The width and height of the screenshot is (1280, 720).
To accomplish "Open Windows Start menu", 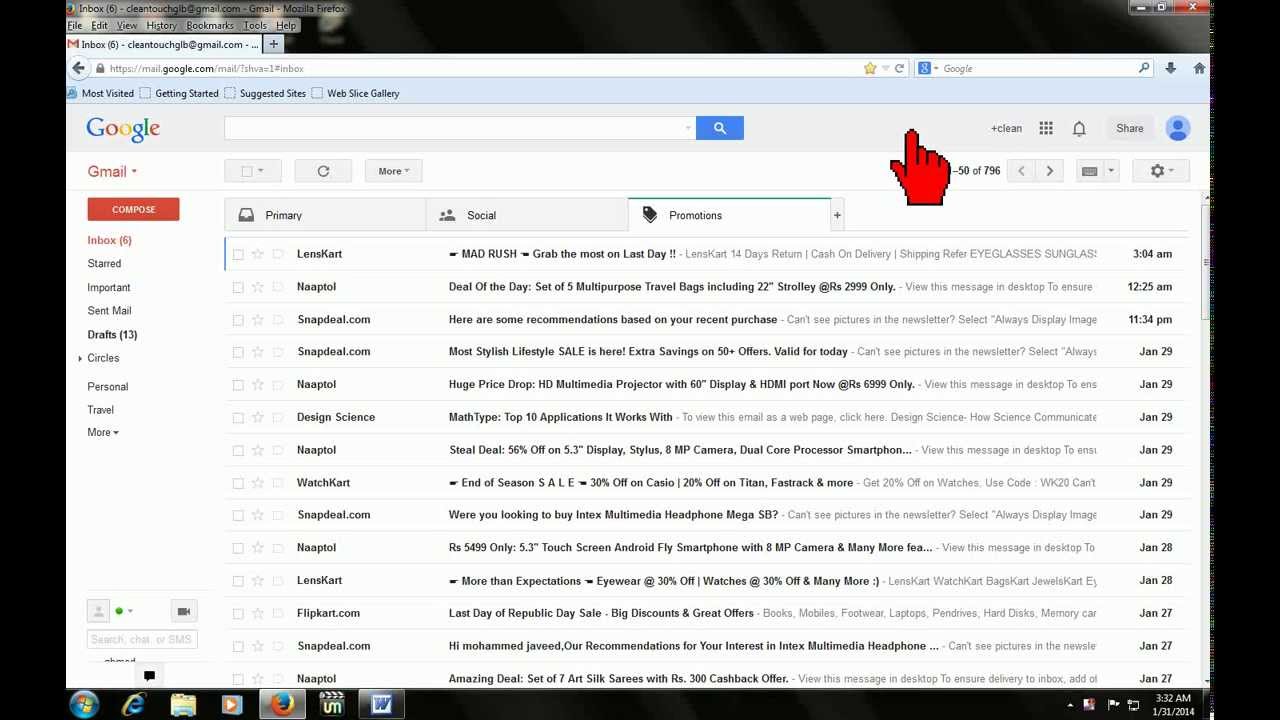I will 84,704.
